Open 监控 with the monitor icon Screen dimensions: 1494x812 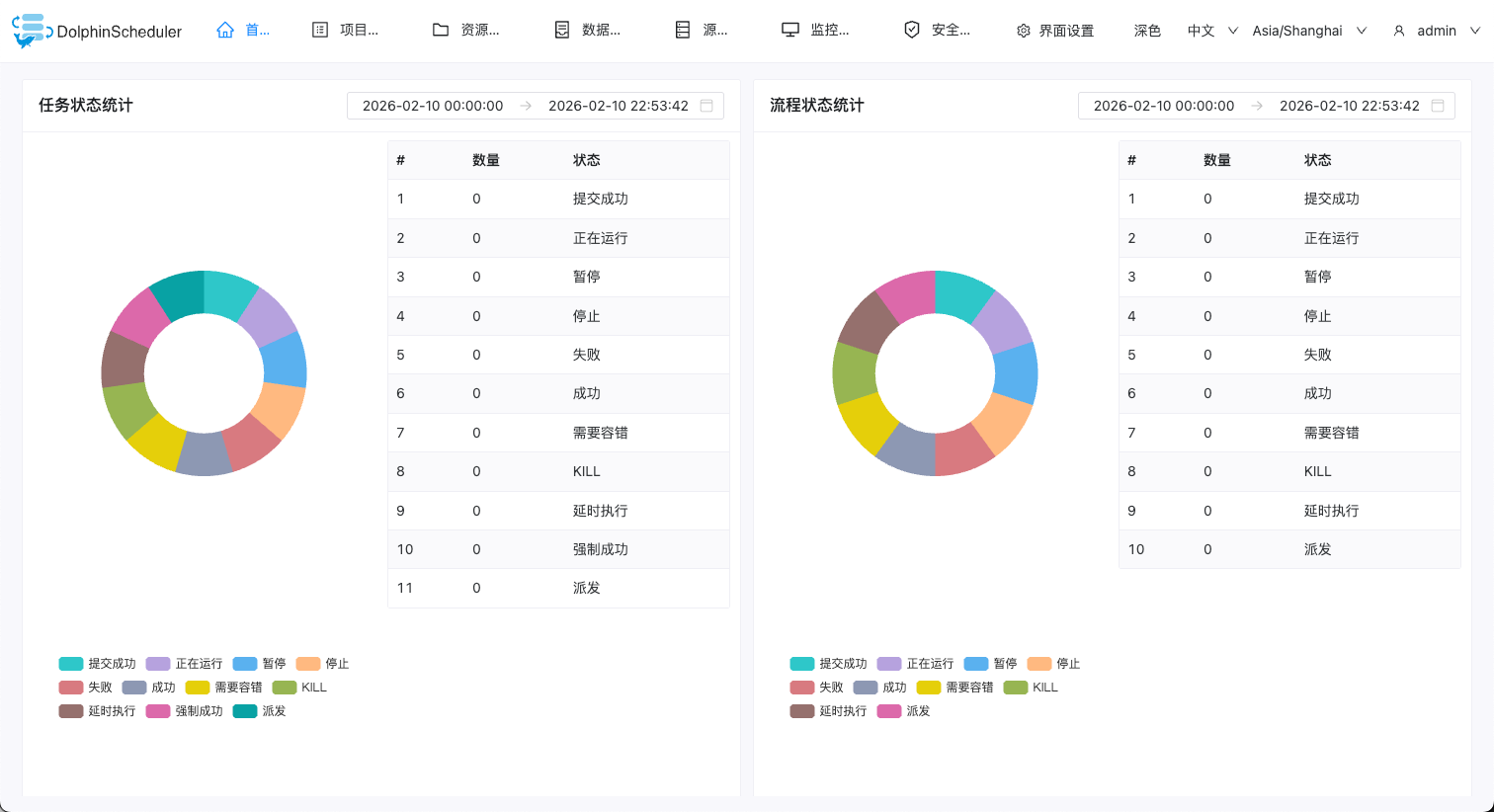click(x=789, y=30)
